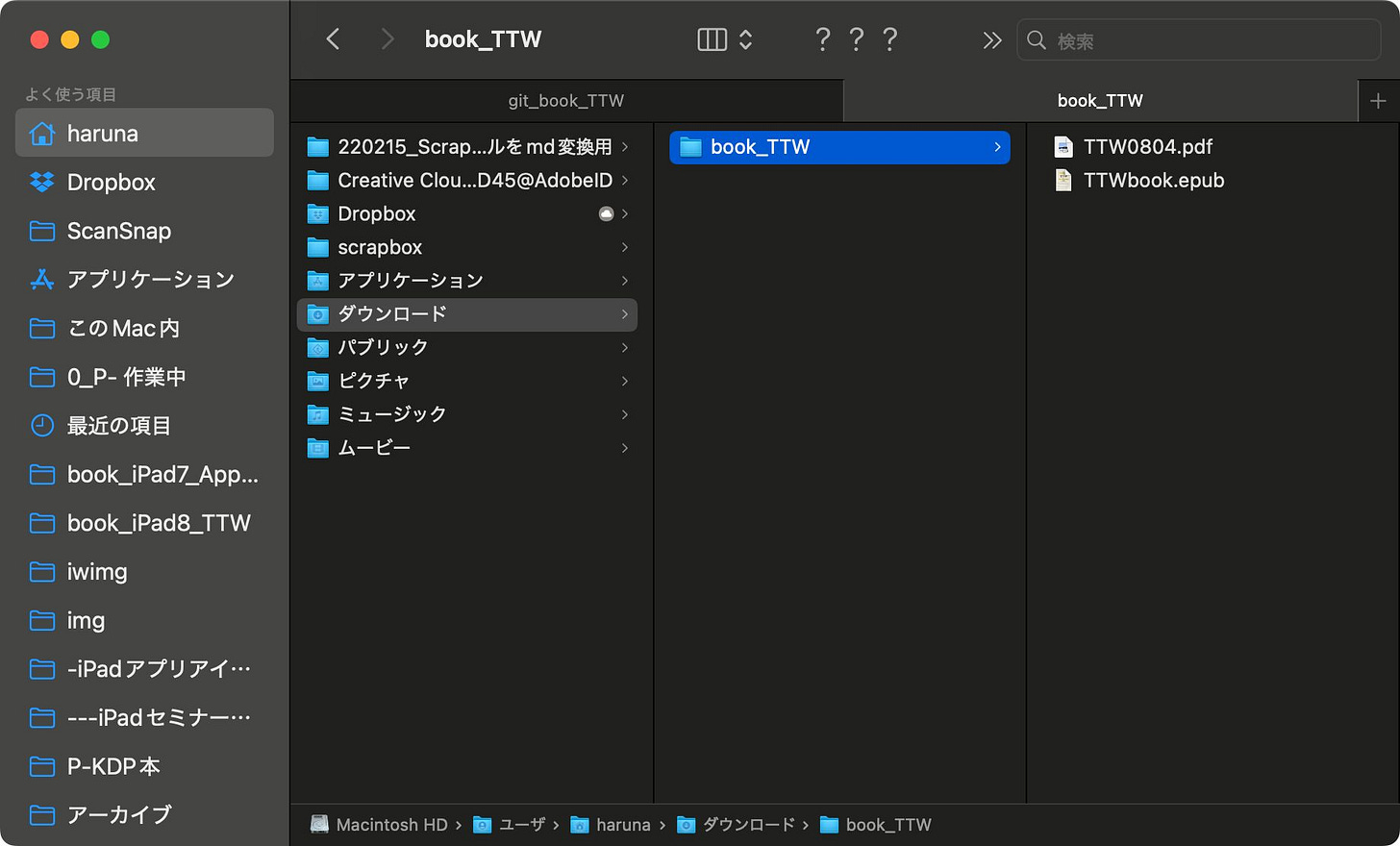Viewport: 1400px width, 846px height.
Task: Select ピクチャ folder row
Action: click(x=467, y=381)
